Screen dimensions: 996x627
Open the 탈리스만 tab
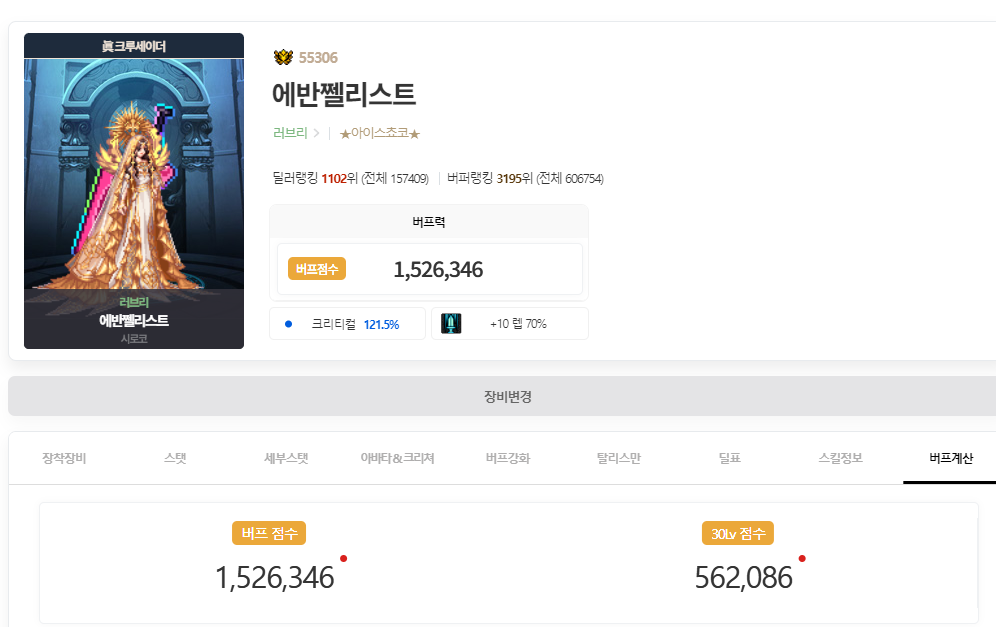click(x=619, y=458)
